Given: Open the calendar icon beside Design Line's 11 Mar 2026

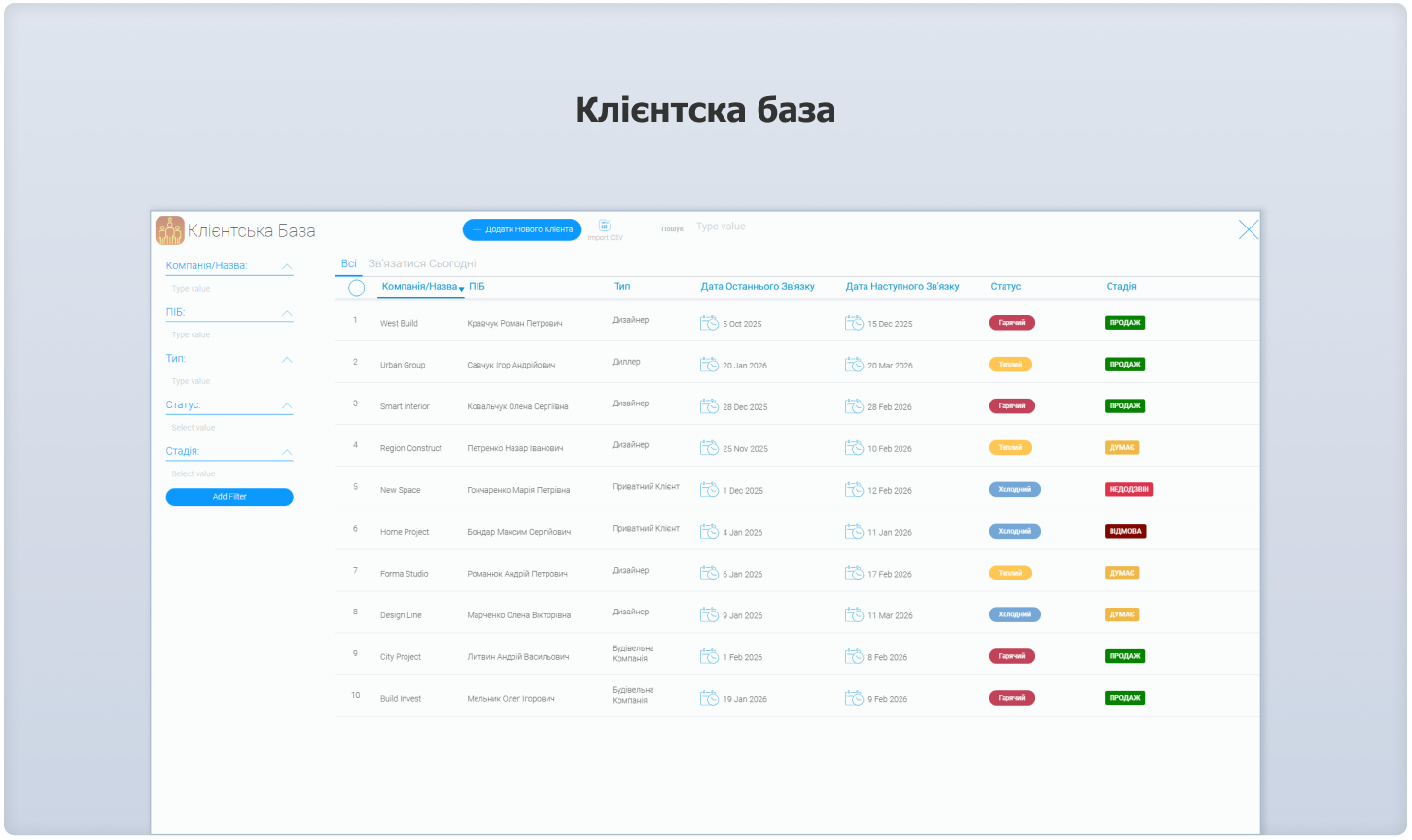Looking at the screenshot, I should 854,614.
